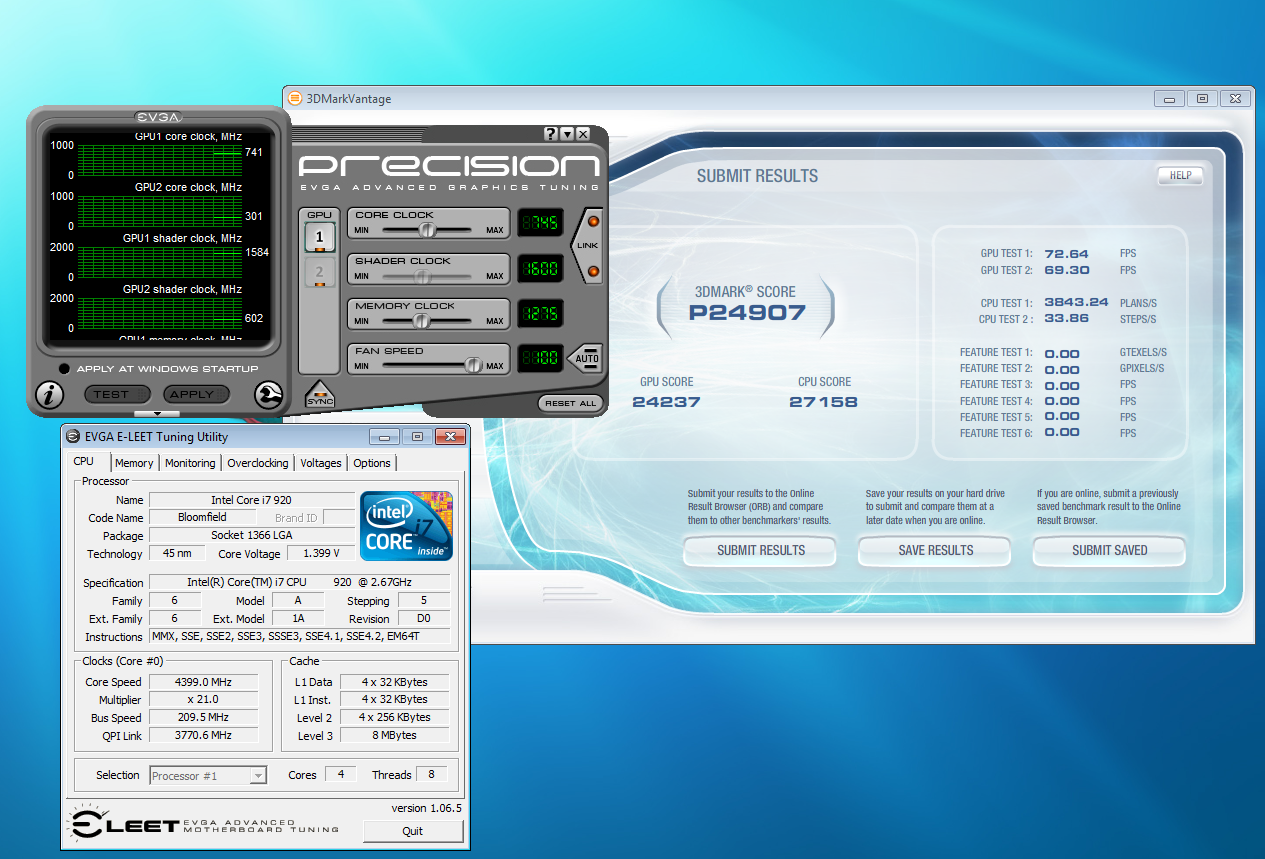Click the Core Voltage value '1.399 V'

click(x=321, y=553)
